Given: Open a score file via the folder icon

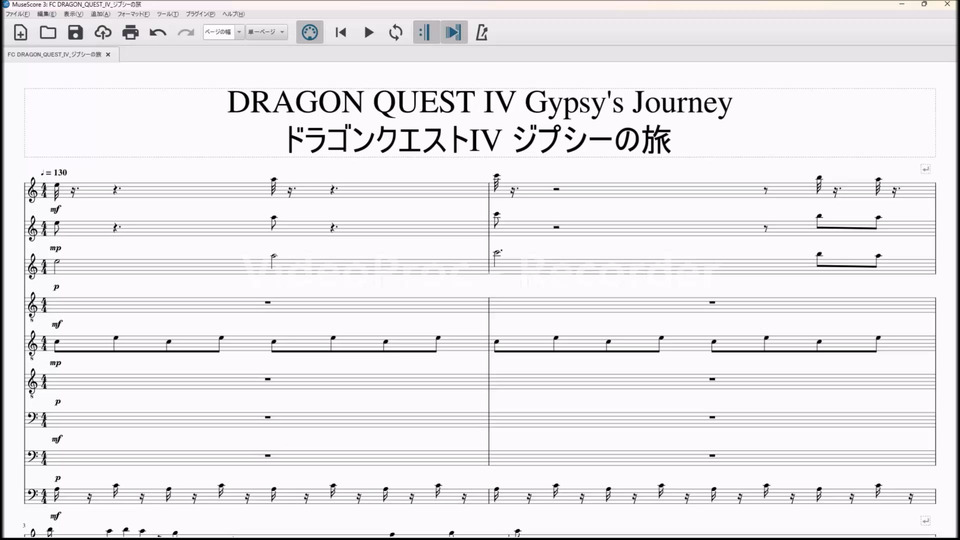Looking at the screenshot, I should click(x=48, y=32).
